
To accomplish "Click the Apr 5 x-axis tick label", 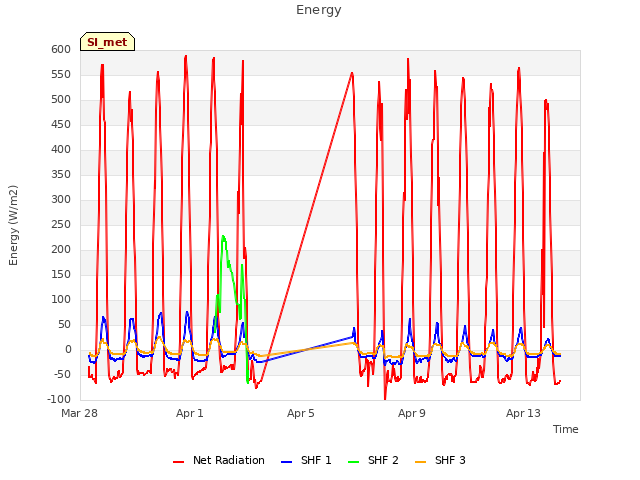I will click(x=301, y=413).
